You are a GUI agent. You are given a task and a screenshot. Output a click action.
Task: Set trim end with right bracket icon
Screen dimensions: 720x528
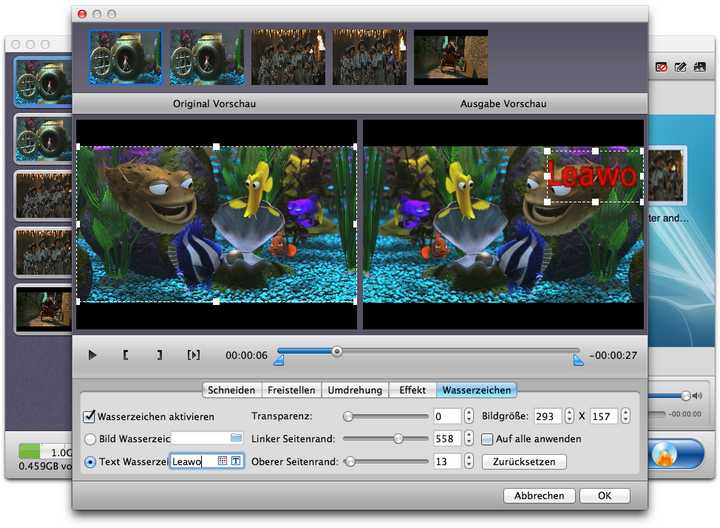(x=159, y=355)
